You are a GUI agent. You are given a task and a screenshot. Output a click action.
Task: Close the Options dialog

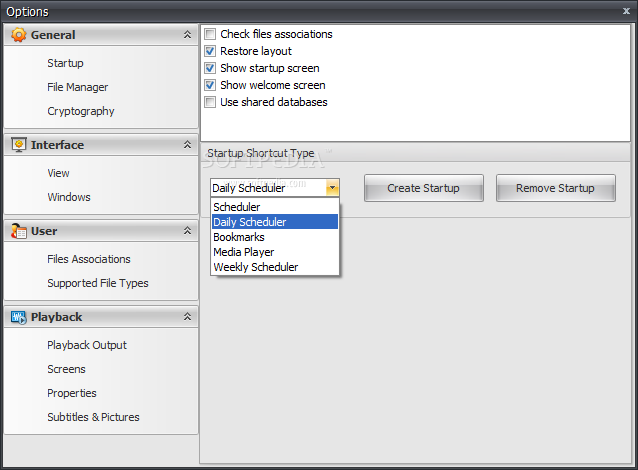[x=626, y=11]
